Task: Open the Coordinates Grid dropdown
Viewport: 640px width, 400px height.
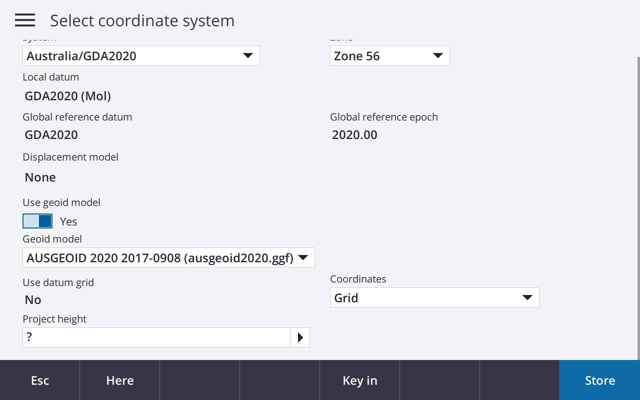Action: pos(434,298)
